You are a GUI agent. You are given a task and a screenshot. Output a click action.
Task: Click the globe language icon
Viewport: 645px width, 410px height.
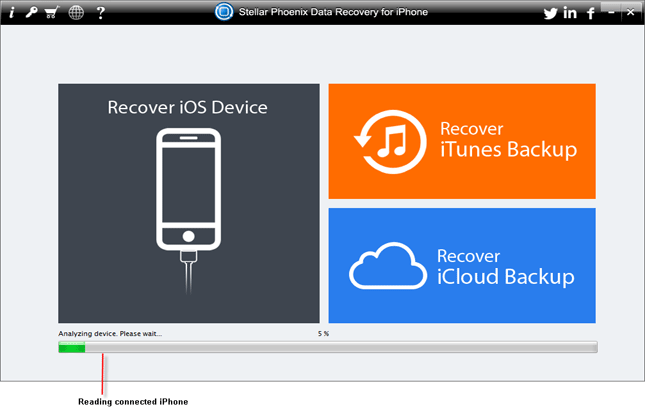(x=76, y=13)
